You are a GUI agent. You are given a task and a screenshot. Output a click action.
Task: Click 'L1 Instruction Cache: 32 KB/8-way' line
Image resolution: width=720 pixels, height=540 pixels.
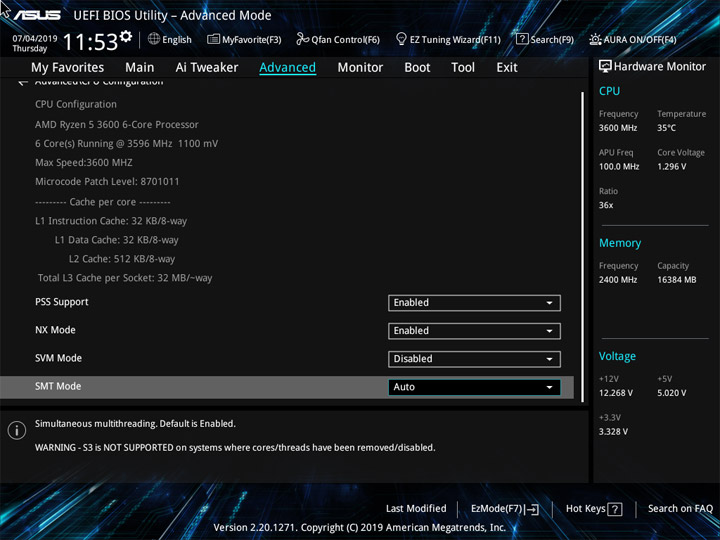(x=111, y=221)
